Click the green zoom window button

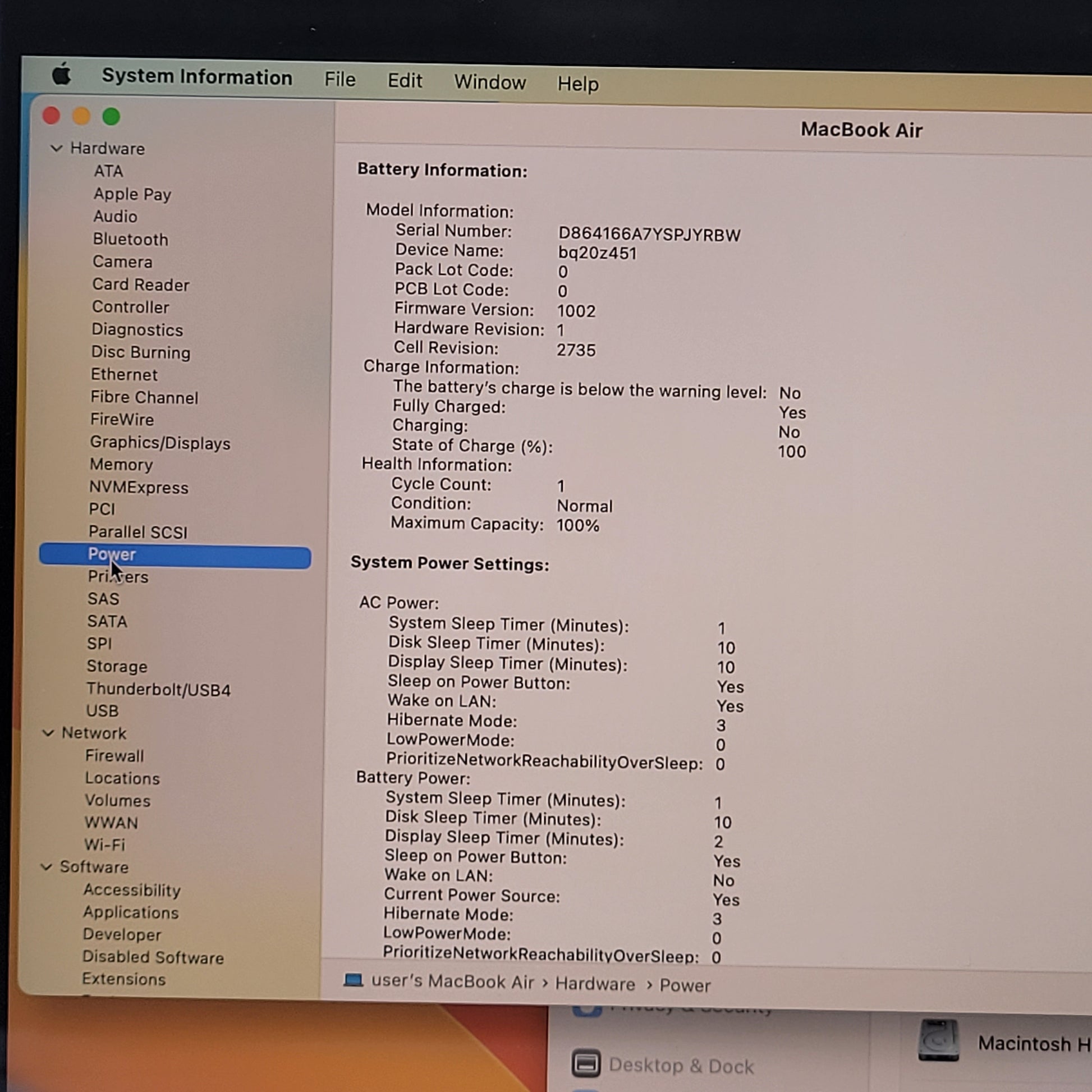click(x=111, y=117)
